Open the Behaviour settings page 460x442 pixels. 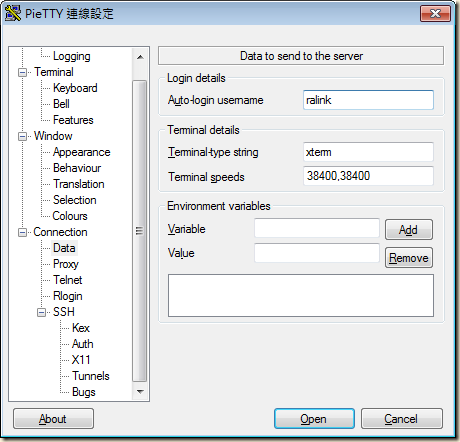(x=77, y=168)
